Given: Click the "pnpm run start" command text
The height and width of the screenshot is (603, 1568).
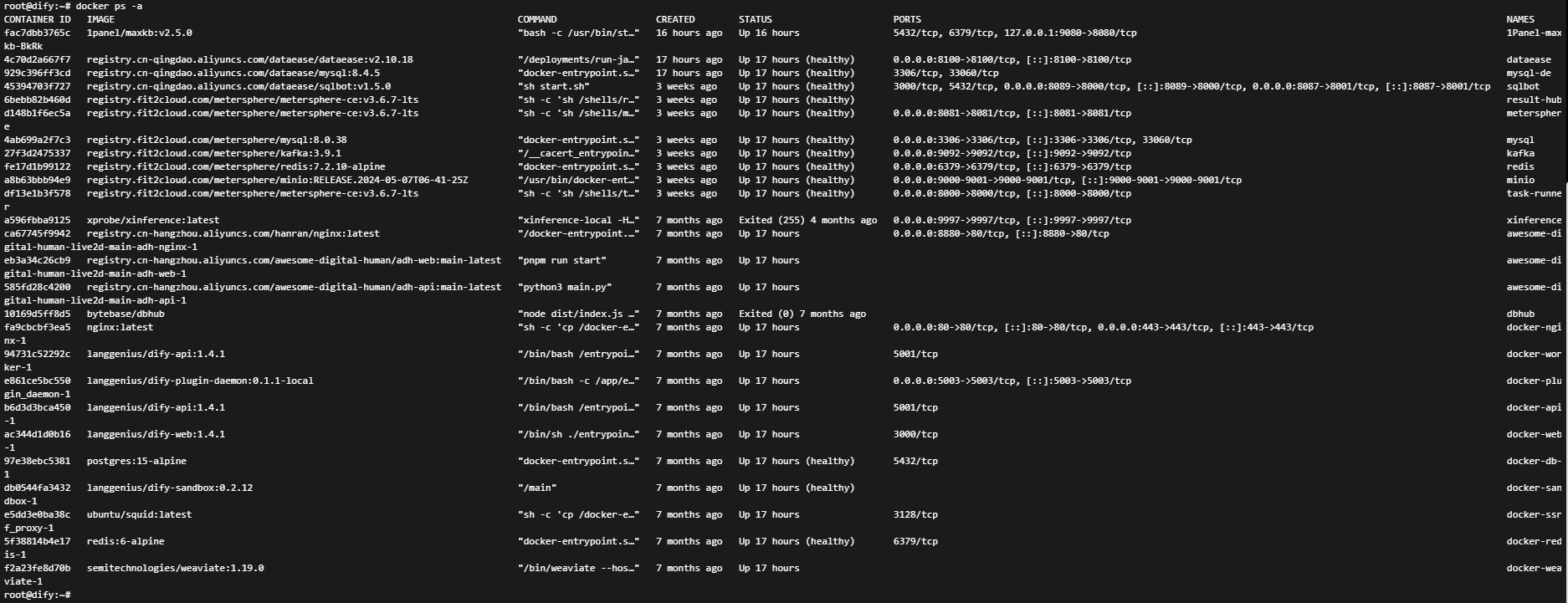Looking at the screenshot, I should [561, 260].
